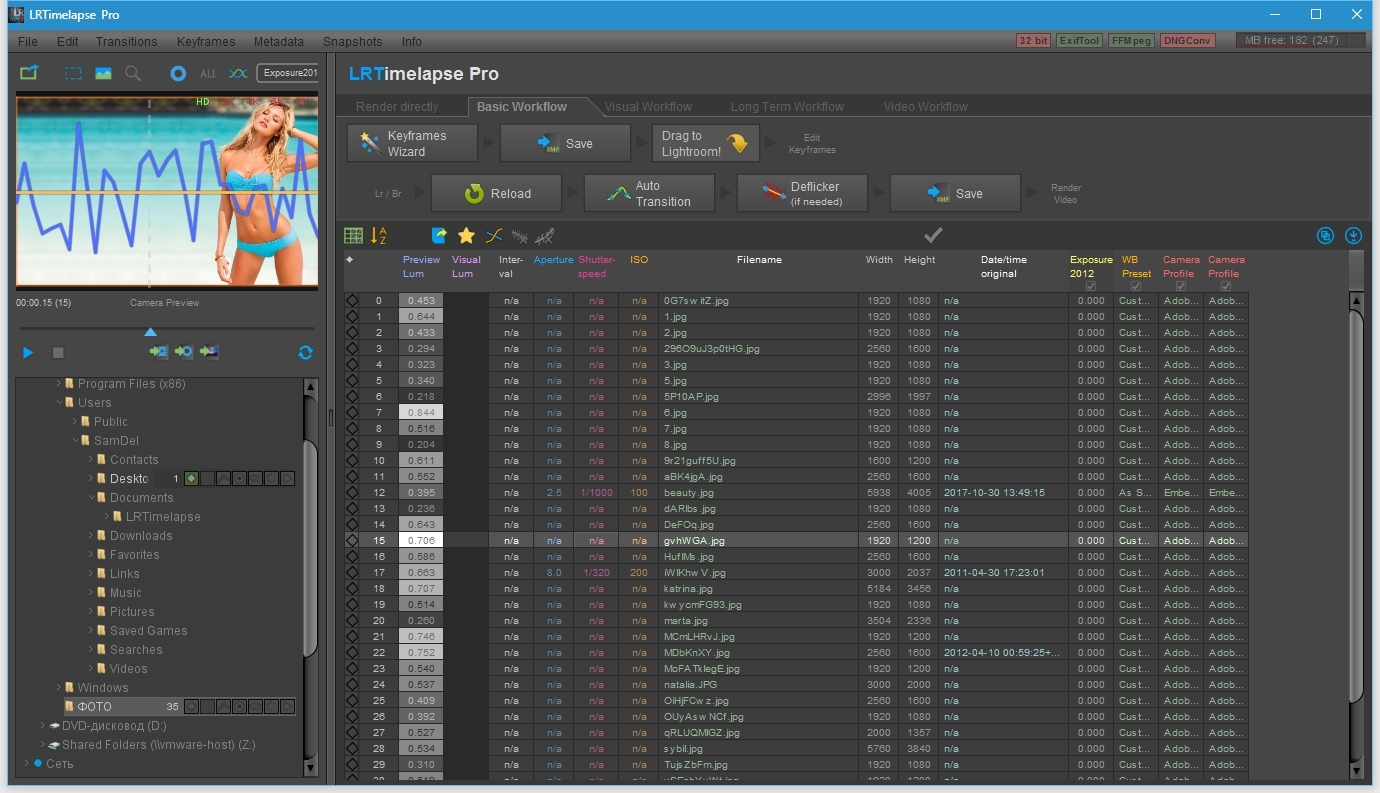Image resolution: width=1380 pixels, height=793 pixels.
Task: Toggle the WB Preset column checkbox
Action: pyautogui.click(x=1135, y=286)
